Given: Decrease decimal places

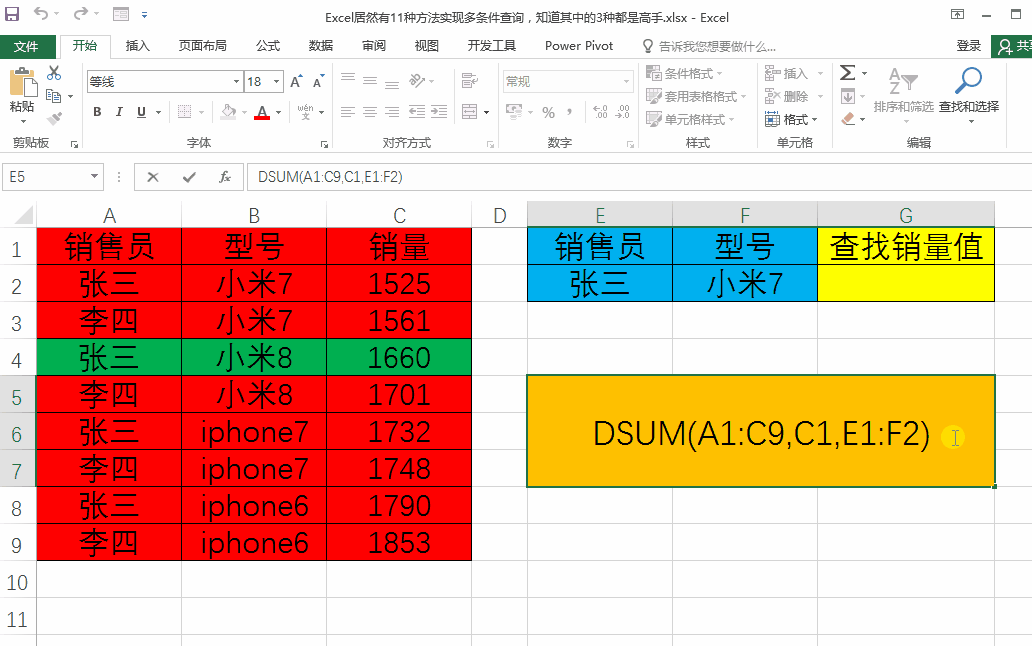Looking at the screenshot, I should coord(623,112).
